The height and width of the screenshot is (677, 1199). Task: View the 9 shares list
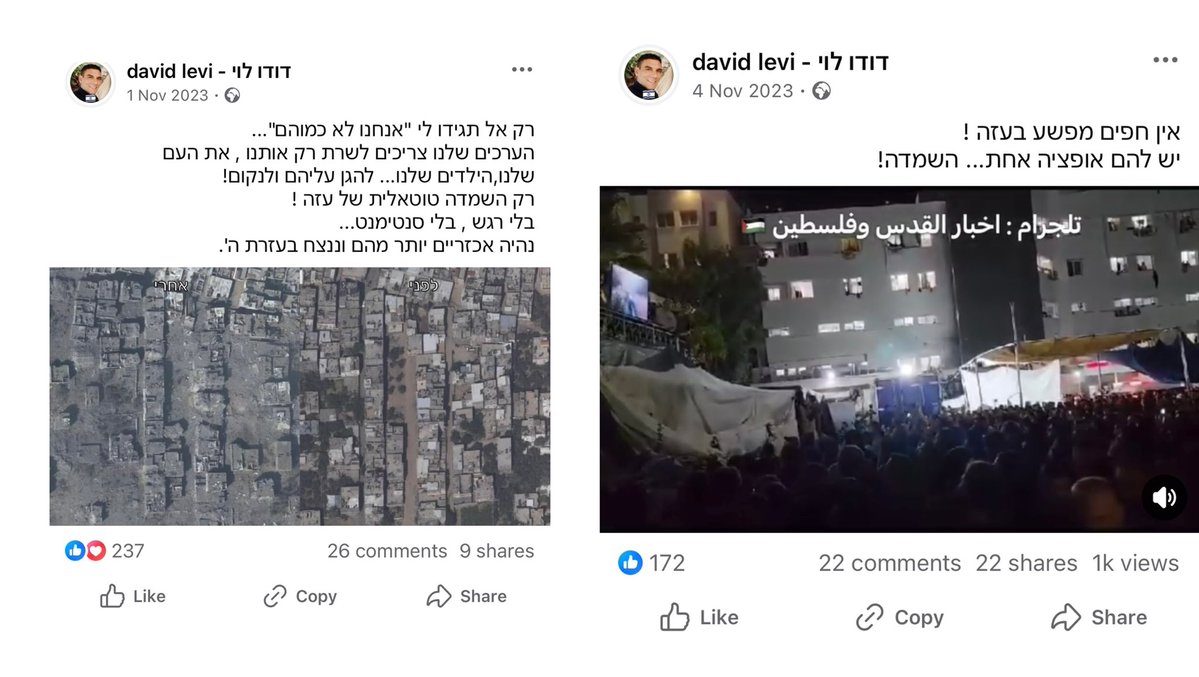click(496, 551)
